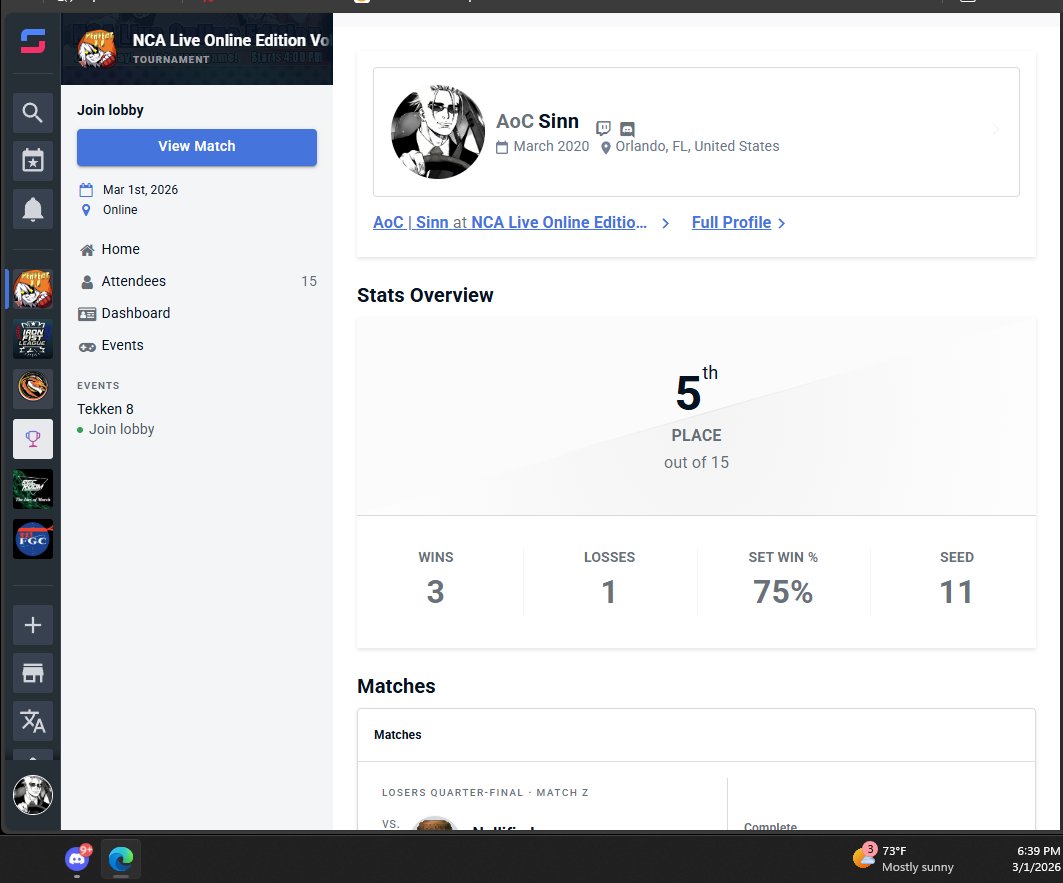Viewport: 1063px width, 883px height.
Task: Select the green-and-black tournament sidebar icon
Action: 33,489
